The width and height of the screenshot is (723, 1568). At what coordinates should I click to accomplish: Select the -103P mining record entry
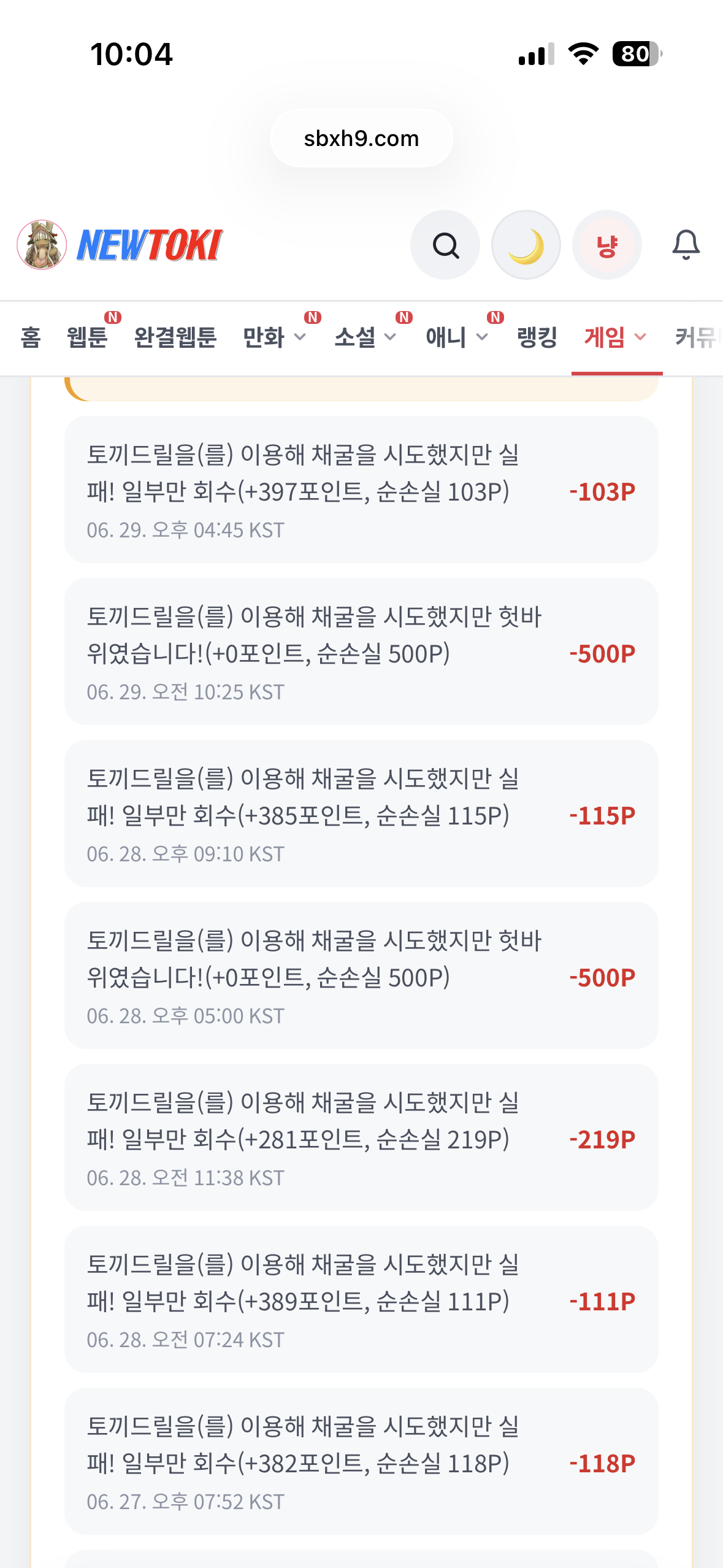pyautogui.click(x=361, y=490)
